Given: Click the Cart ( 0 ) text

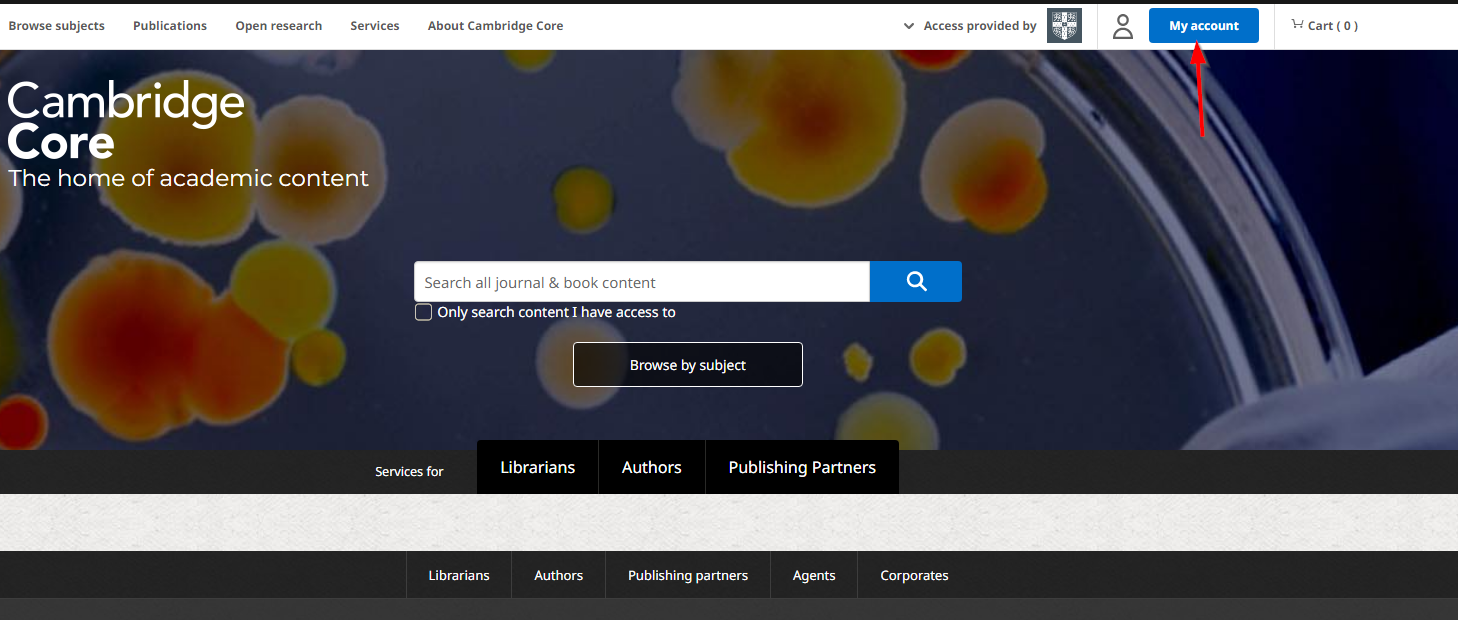Looking at the screenshot, I should click(x=1333, y=26).
